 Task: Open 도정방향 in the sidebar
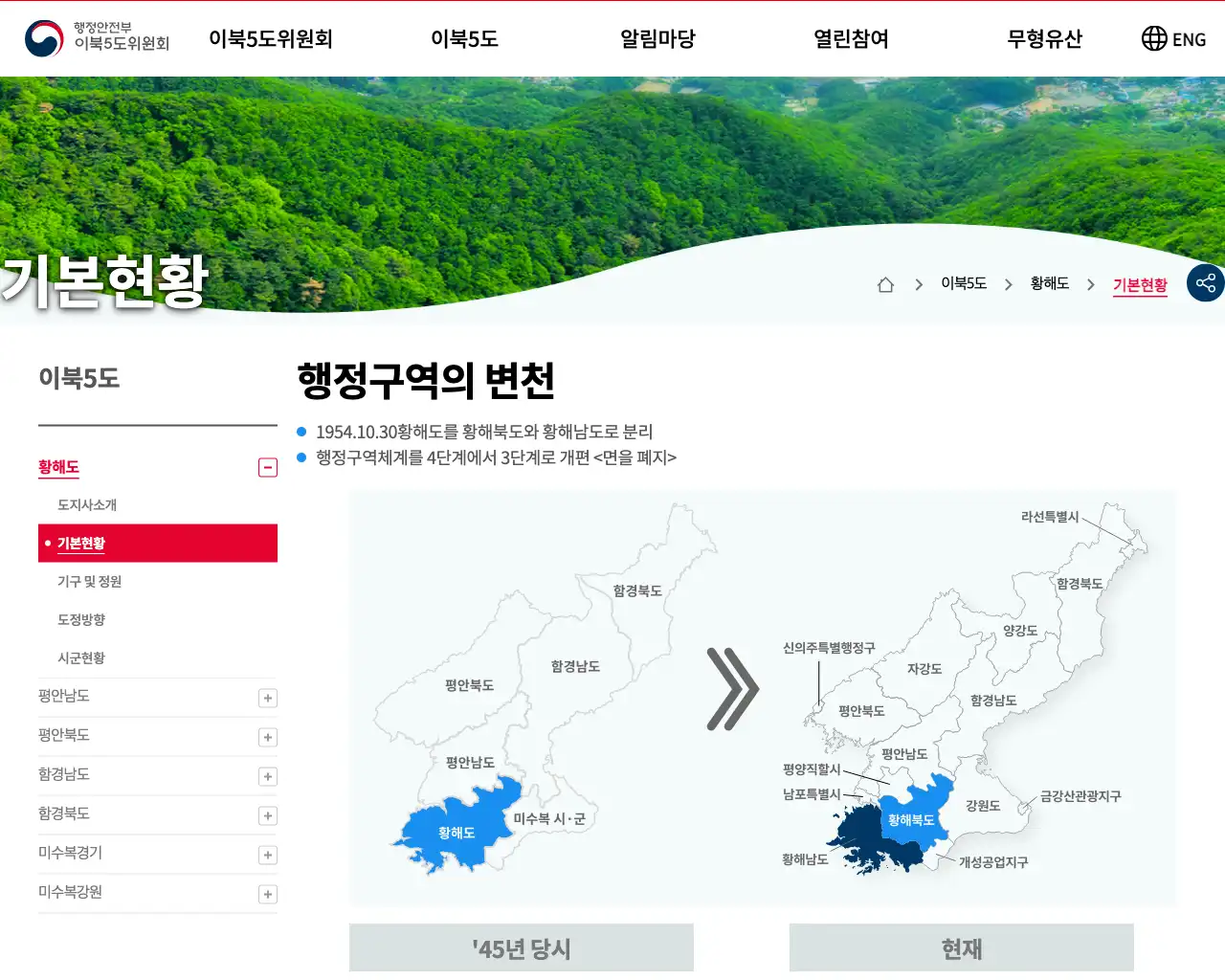(x=81, y=619)
